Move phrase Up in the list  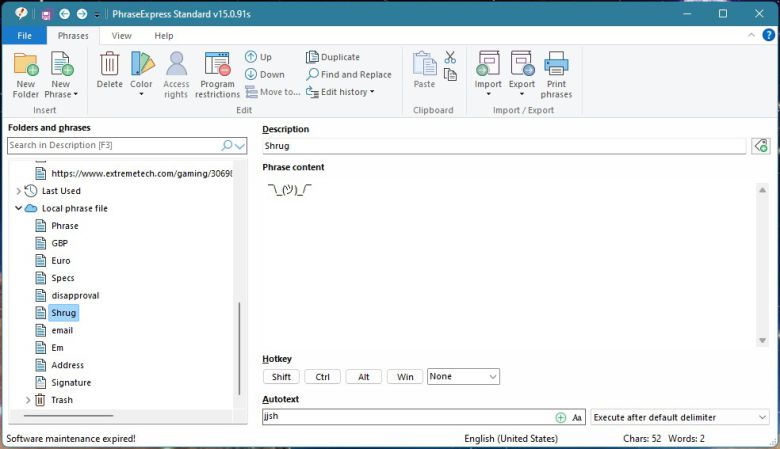point(258,57)
